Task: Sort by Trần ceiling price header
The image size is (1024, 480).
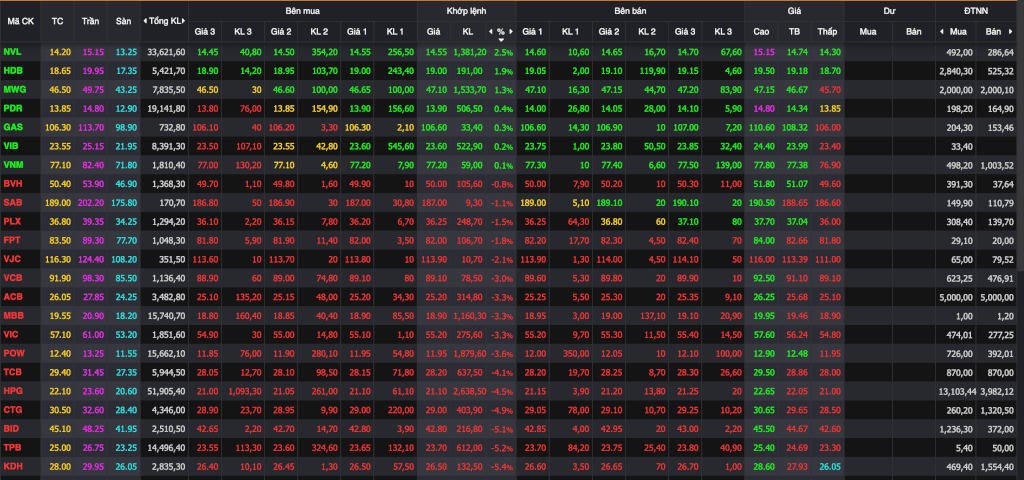Action: tap(91, 21)
